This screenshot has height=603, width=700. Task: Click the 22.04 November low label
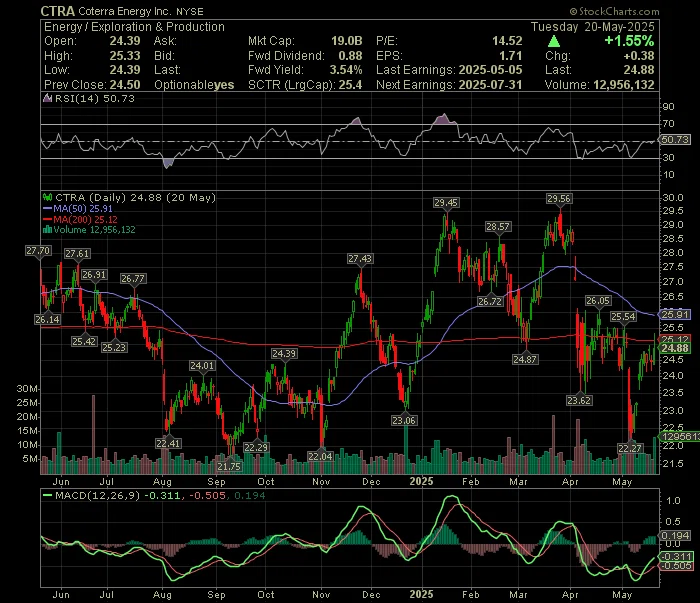point(320,456)
